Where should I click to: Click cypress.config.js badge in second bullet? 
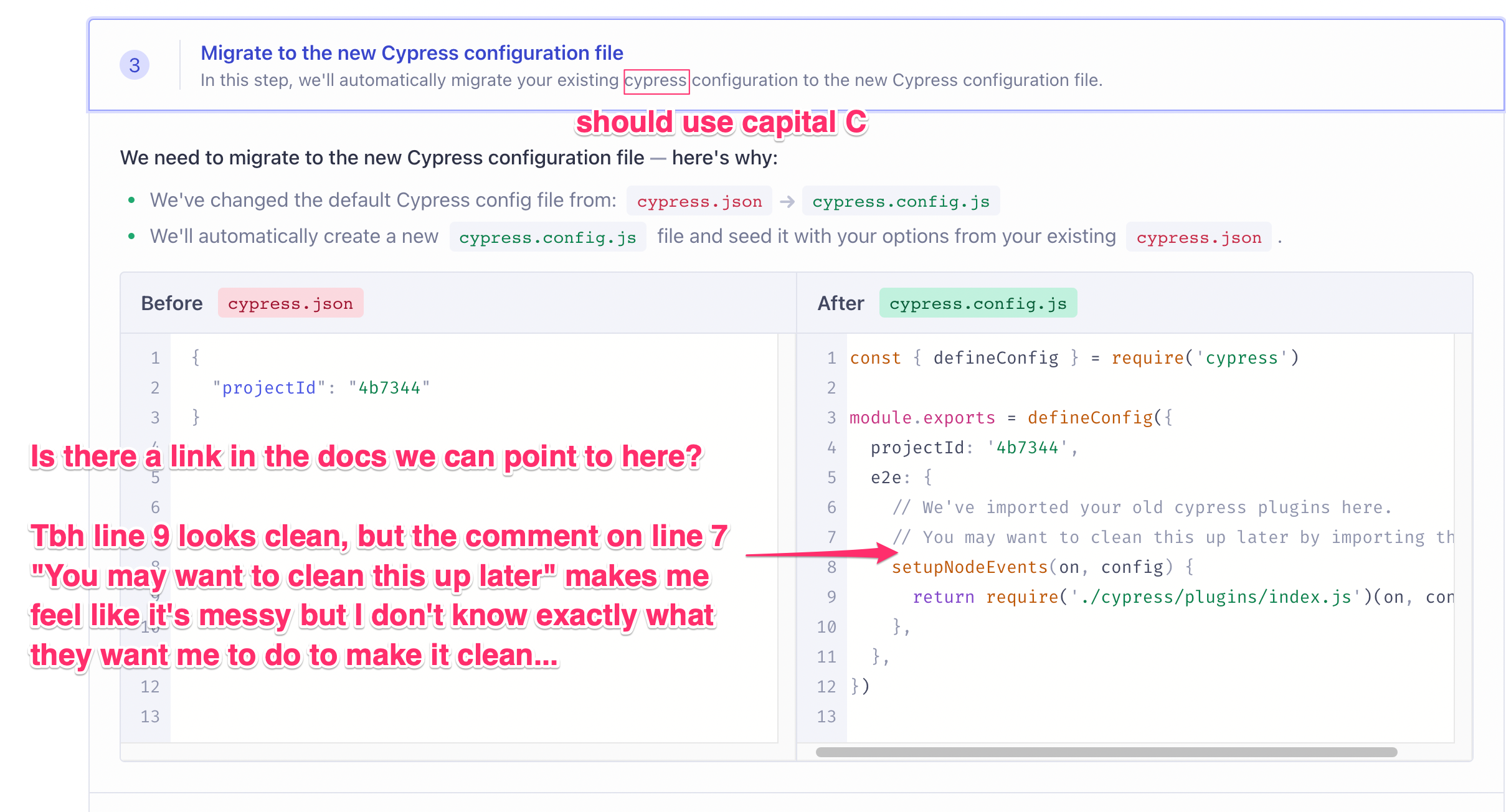[x=547, y=237]
